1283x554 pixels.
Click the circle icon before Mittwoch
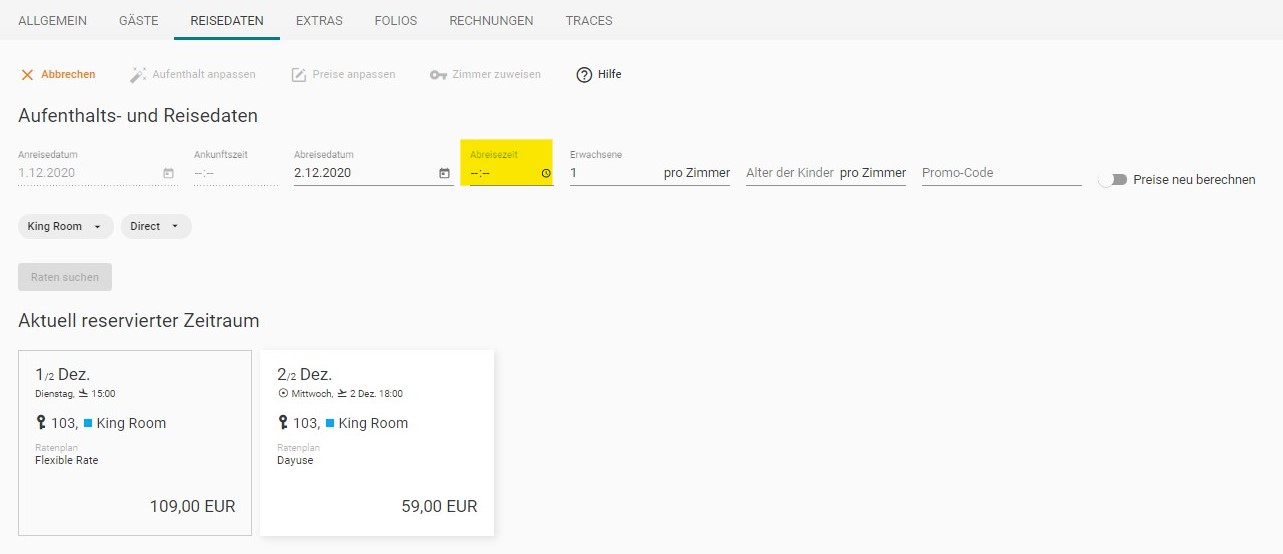click(282, 394)
